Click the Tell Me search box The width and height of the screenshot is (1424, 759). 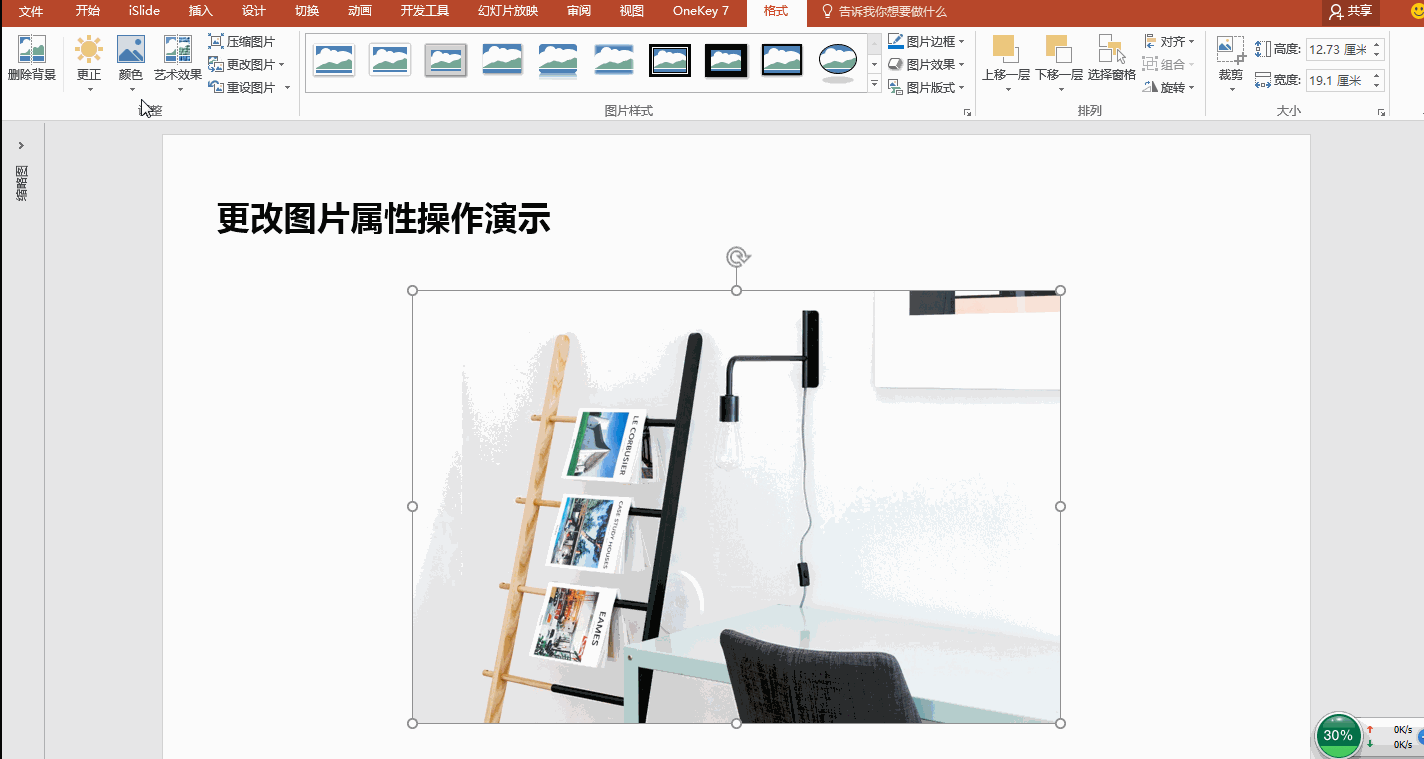(884, 11)
